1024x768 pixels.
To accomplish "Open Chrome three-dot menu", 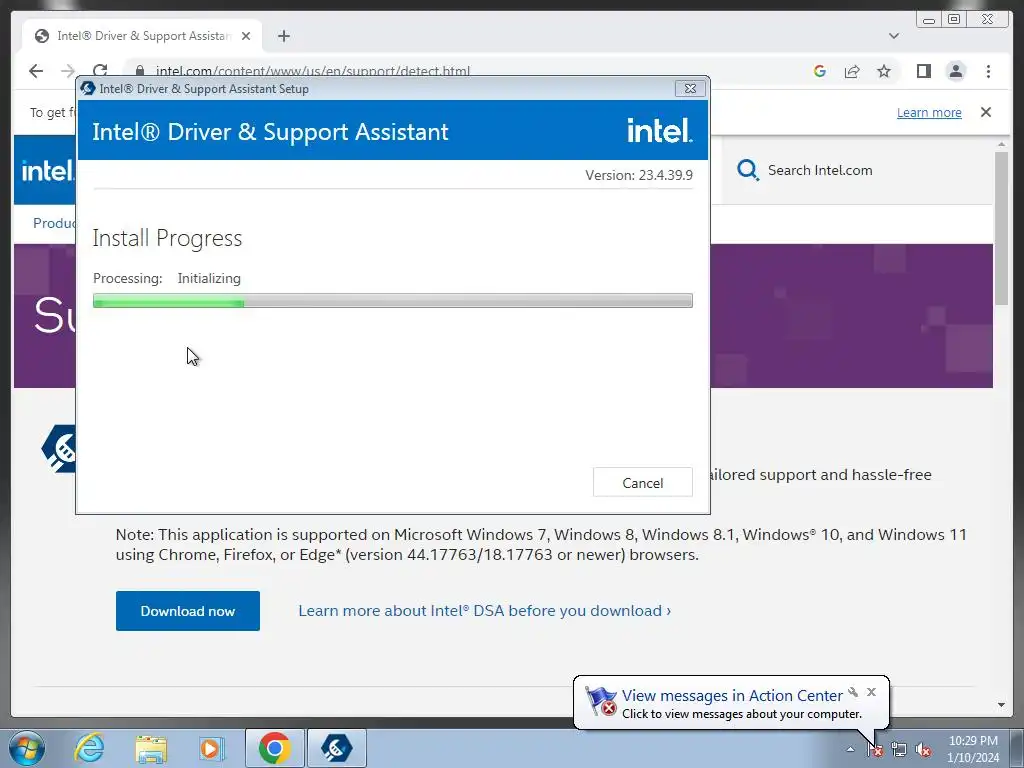I will coord(988,71).
